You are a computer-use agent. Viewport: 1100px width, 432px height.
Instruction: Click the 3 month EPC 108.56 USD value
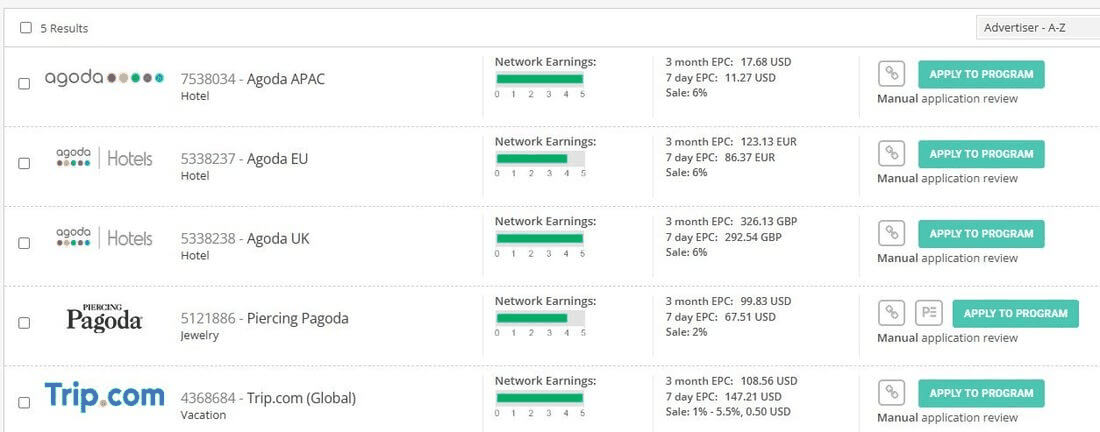[770, 382]
